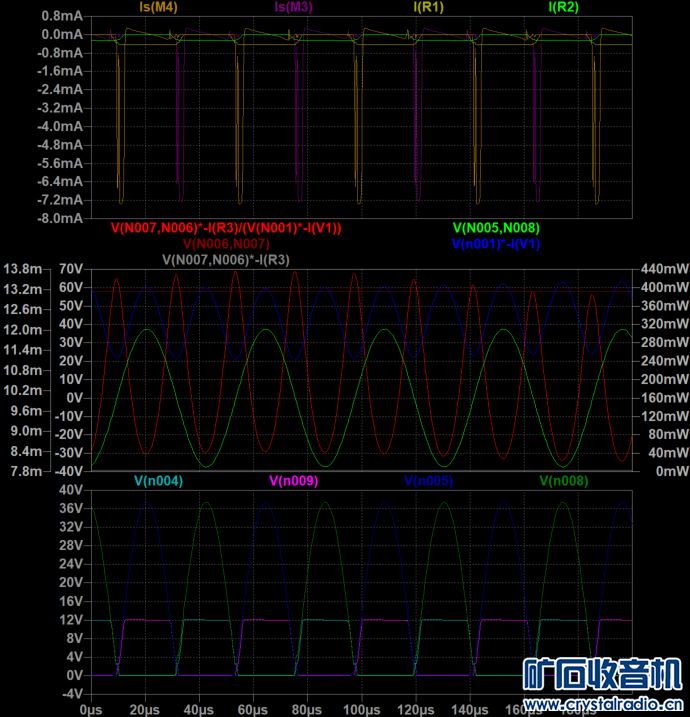Click the 10.2m left axis value
690x717 pixels.
point(23,391)
